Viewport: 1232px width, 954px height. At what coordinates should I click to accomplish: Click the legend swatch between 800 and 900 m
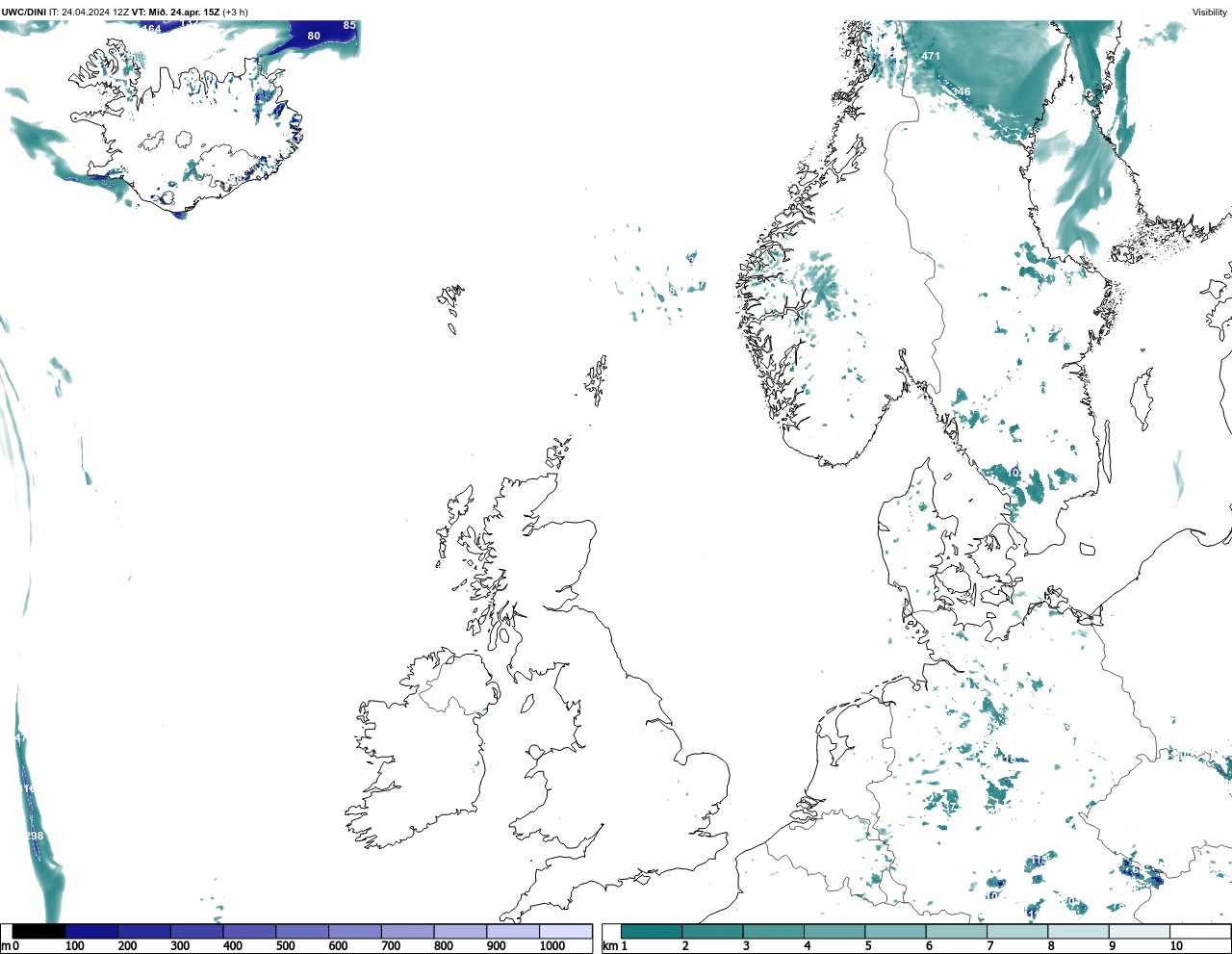(x=460, y=931)
